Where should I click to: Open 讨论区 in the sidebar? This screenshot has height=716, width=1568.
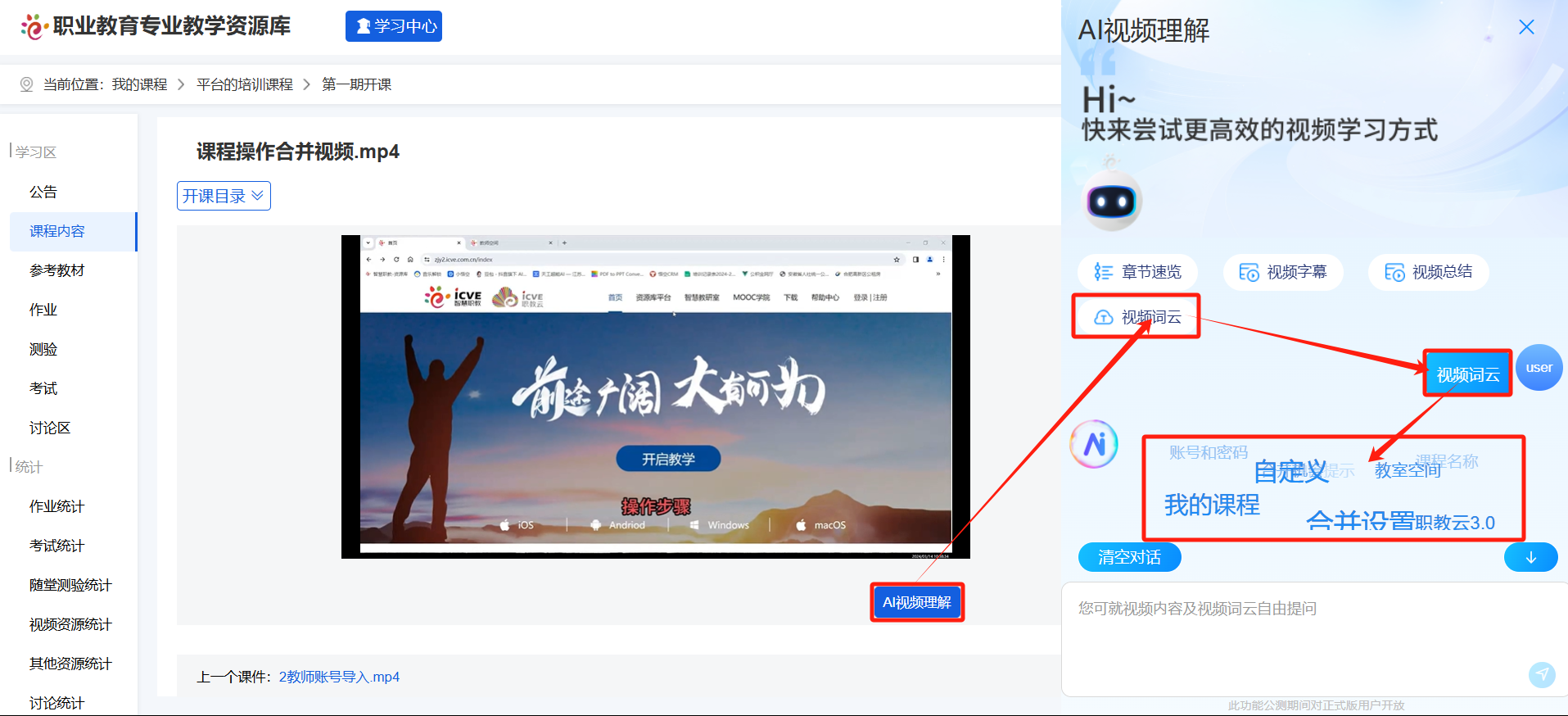[50, 428]
